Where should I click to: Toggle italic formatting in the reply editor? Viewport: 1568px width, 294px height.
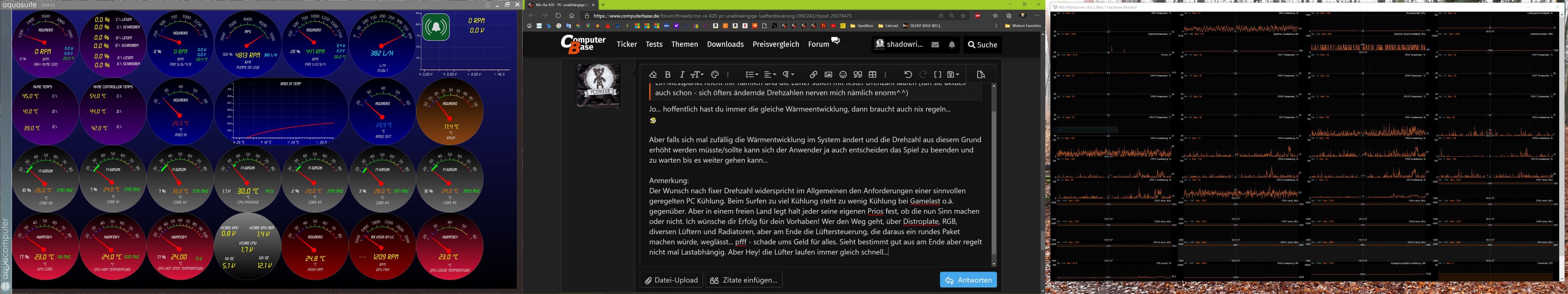(682, 74)
